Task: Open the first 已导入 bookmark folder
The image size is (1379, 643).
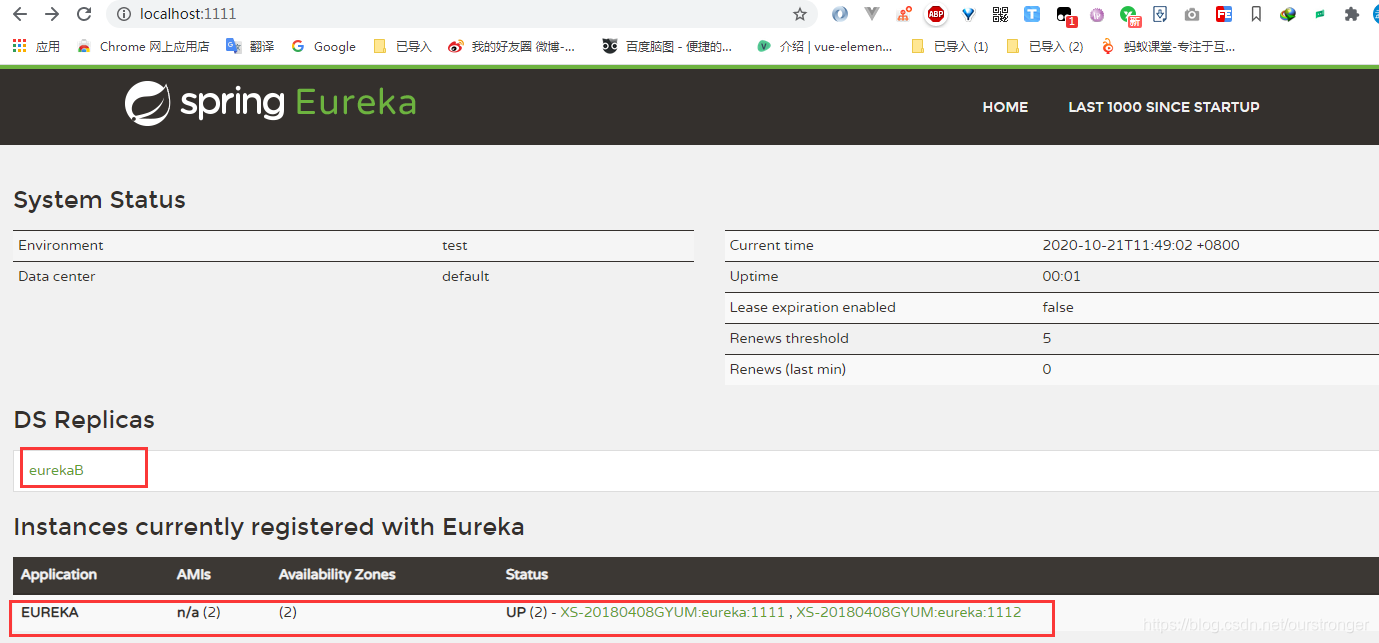Action: (x=402, y=46)
